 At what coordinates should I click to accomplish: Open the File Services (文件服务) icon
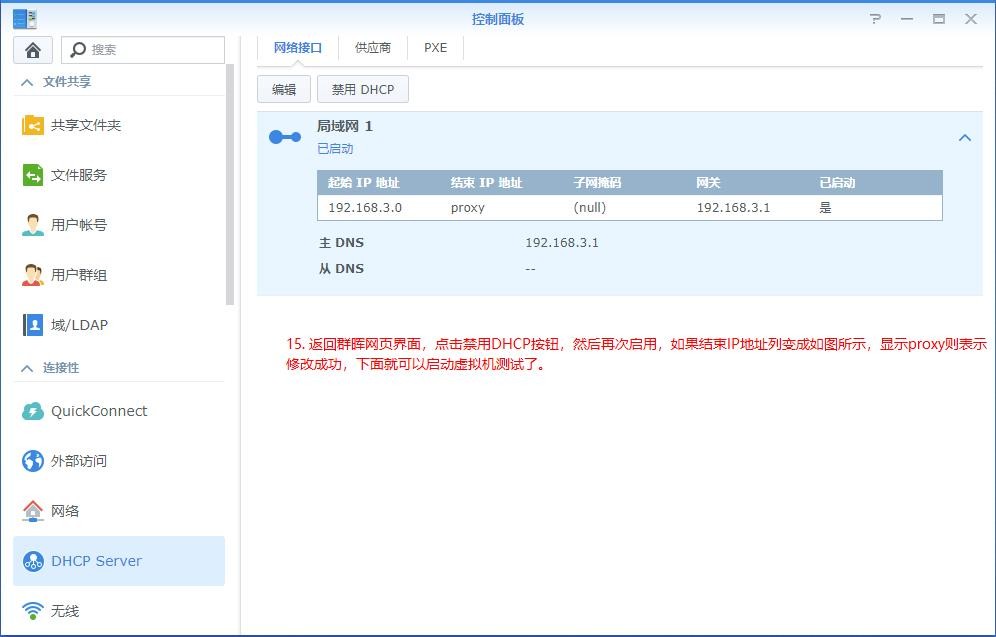tap(32, 175)
